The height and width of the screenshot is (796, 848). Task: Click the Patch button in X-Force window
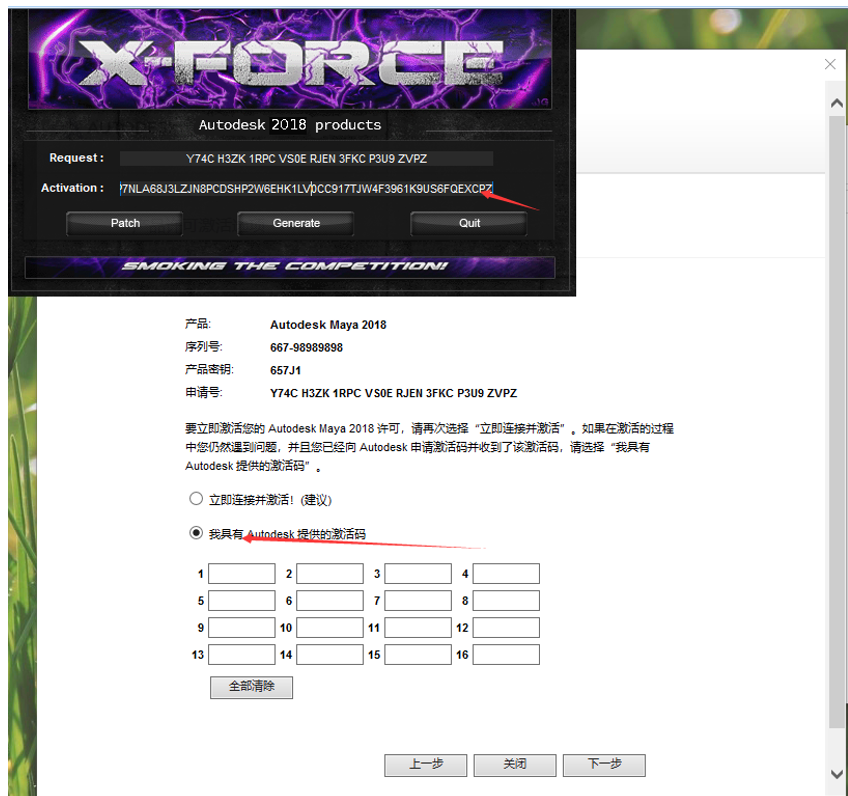pos(125,223)
